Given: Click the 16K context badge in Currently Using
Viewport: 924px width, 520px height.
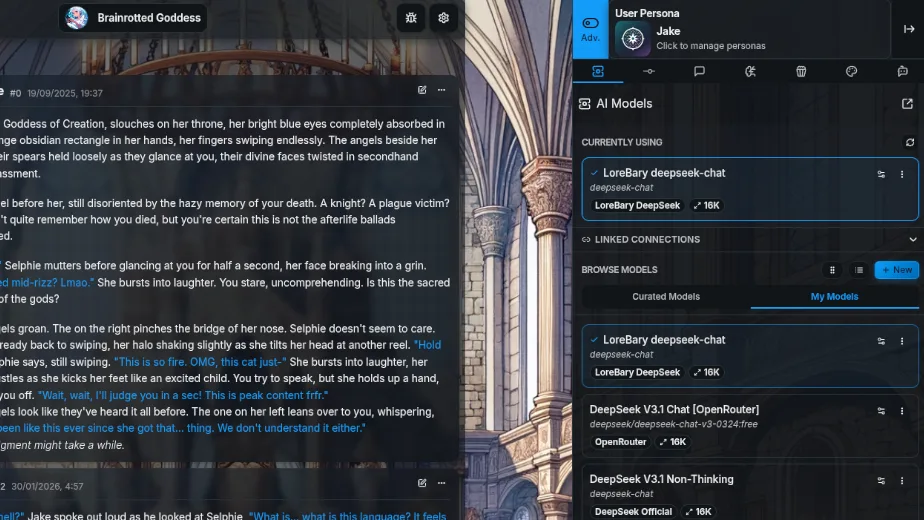Looking at the screenshot, I should tap(707, 205).
